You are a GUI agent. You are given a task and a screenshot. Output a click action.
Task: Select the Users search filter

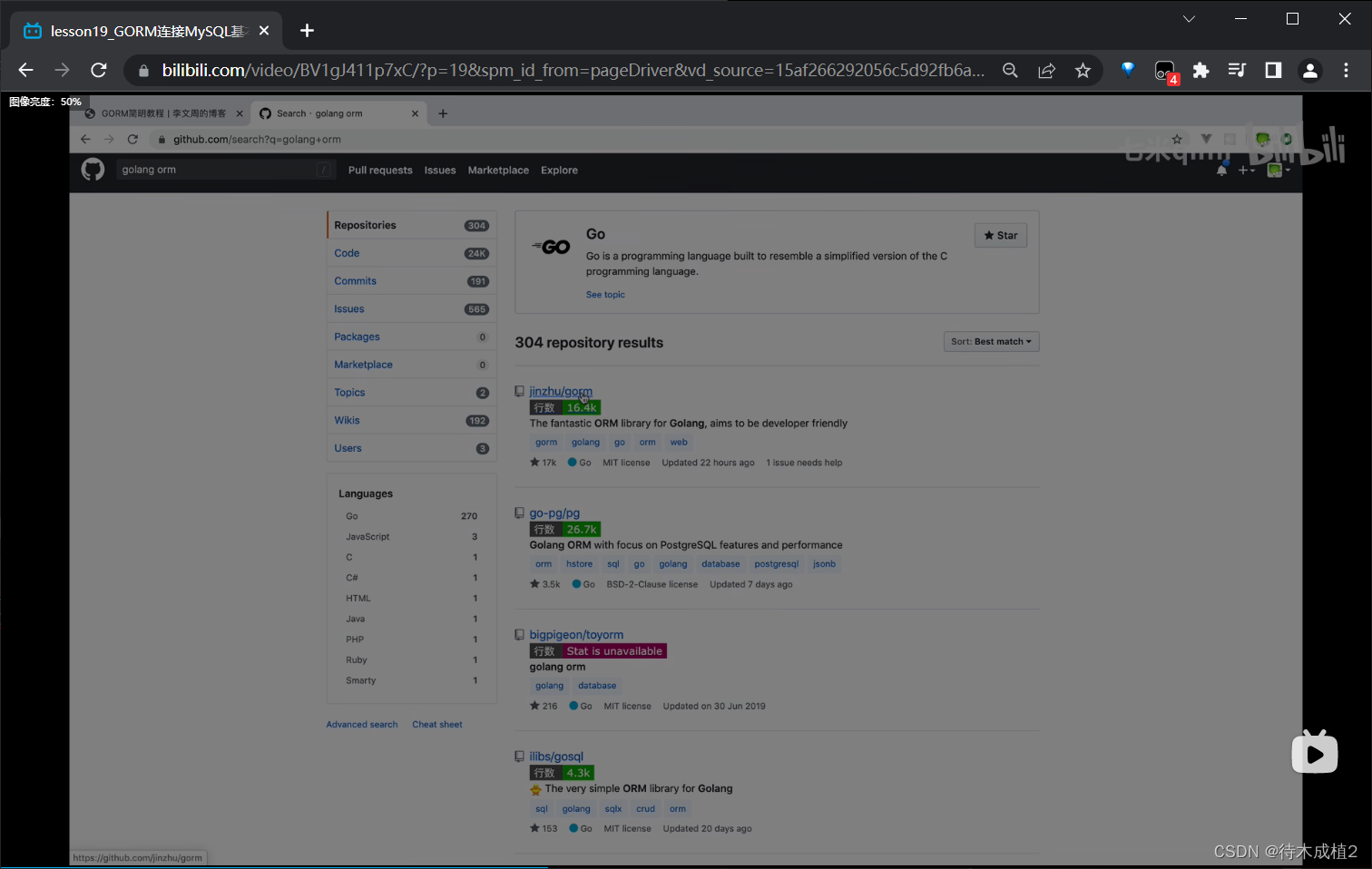[412, 448]
